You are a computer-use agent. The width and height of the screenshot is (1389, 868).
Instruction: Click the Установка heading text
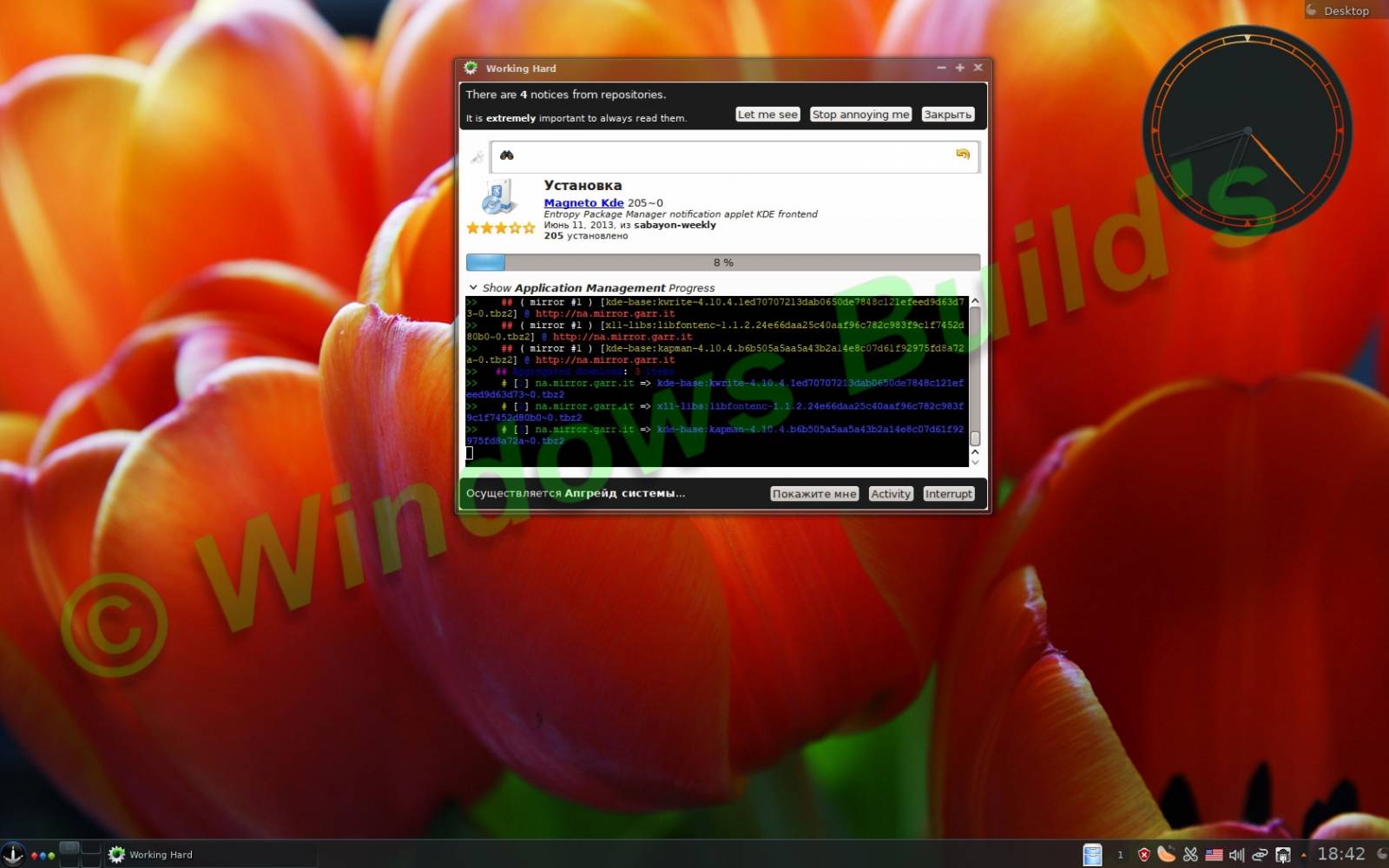tap(583, 185)
